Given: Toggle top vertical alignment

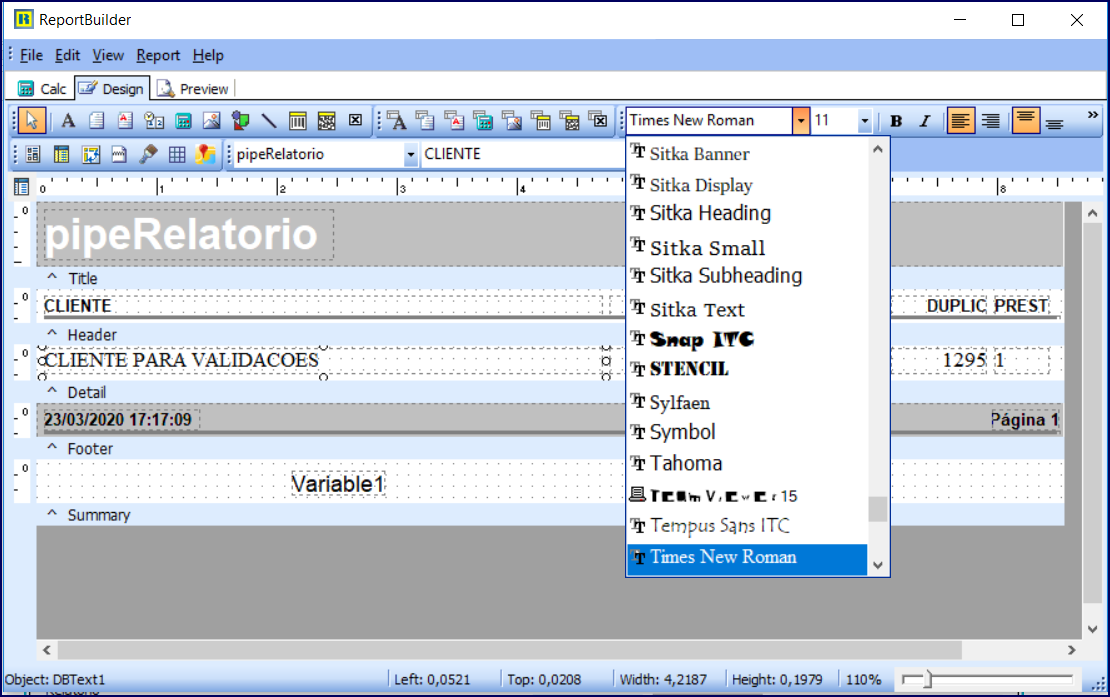Looking at the screenshot, I should click(x=1026, y=121).
